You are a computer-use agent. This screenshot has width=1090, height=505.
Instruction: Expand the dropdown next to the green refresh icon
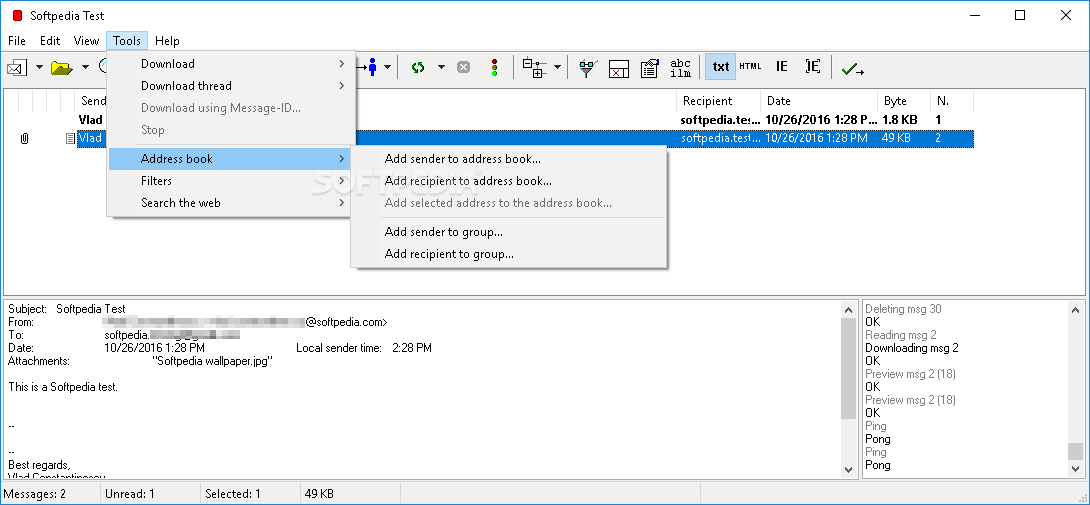pos(441,67)
